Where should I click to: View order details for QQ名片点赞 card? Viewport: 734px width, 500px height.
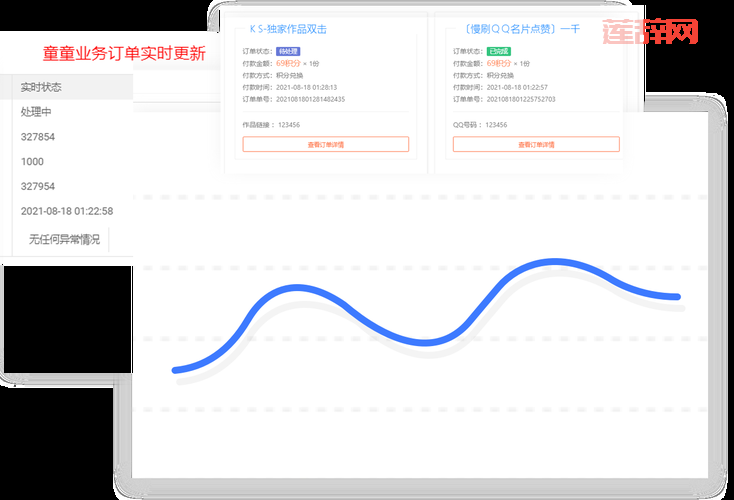point(536,144)
